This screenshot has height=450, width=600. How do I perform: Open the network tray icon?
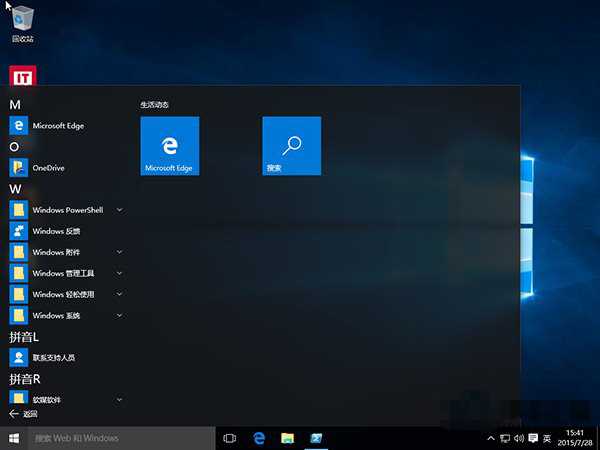(x=505, y=439)
